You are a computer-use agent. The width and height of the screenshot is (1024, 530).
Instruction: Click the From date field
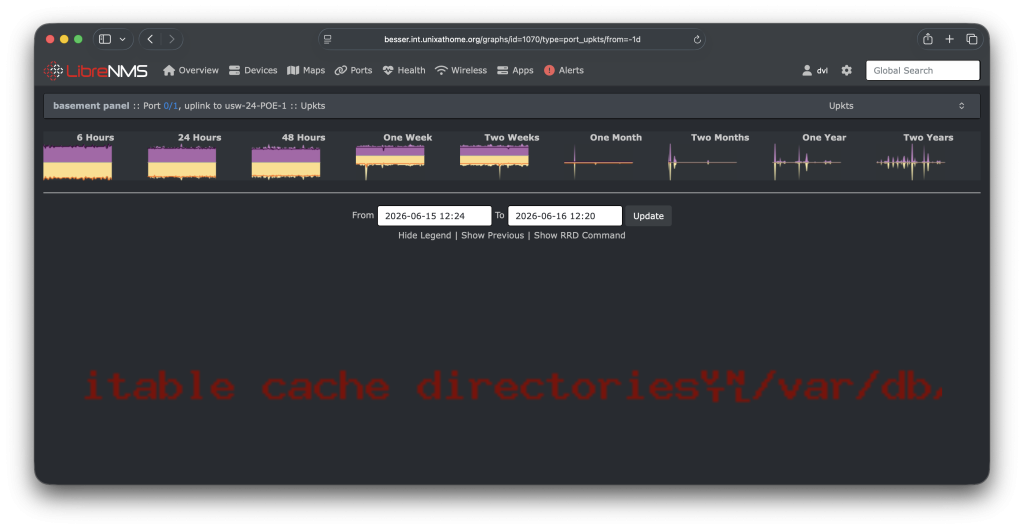pyautogui.click(x=434, y=216)
